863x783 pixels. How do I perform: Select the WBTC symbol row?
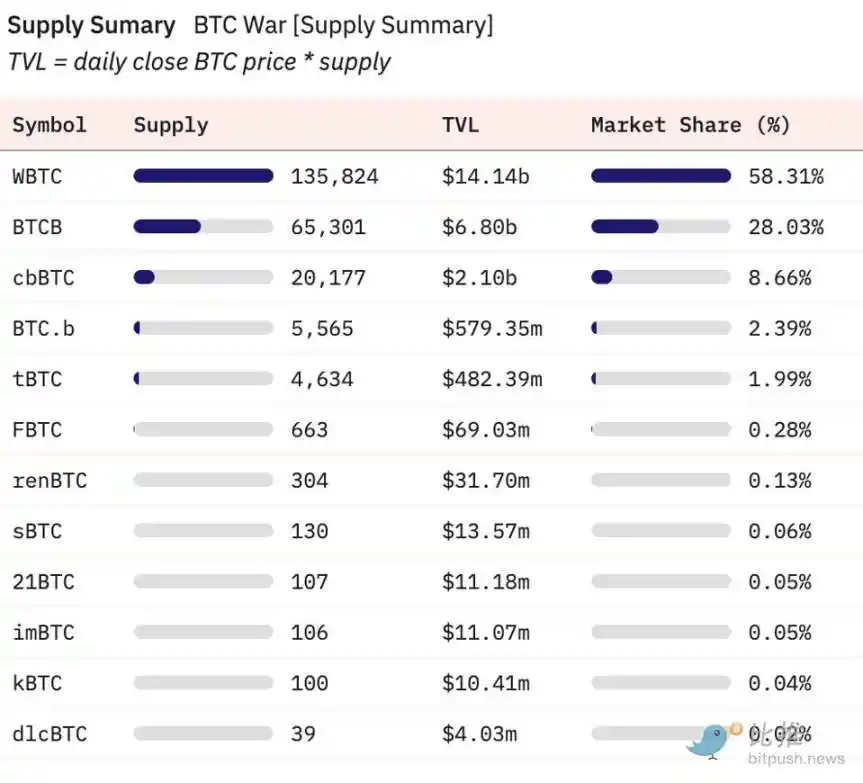(x=432, y=176)
